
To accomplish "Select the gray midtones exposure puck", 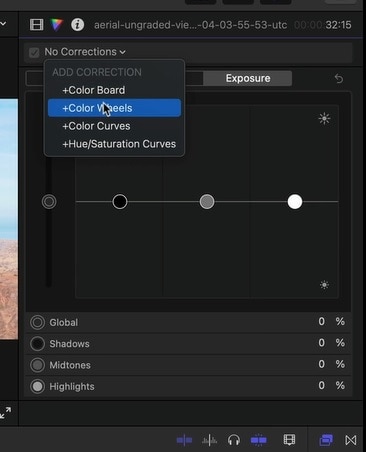I will coord(207,202).
